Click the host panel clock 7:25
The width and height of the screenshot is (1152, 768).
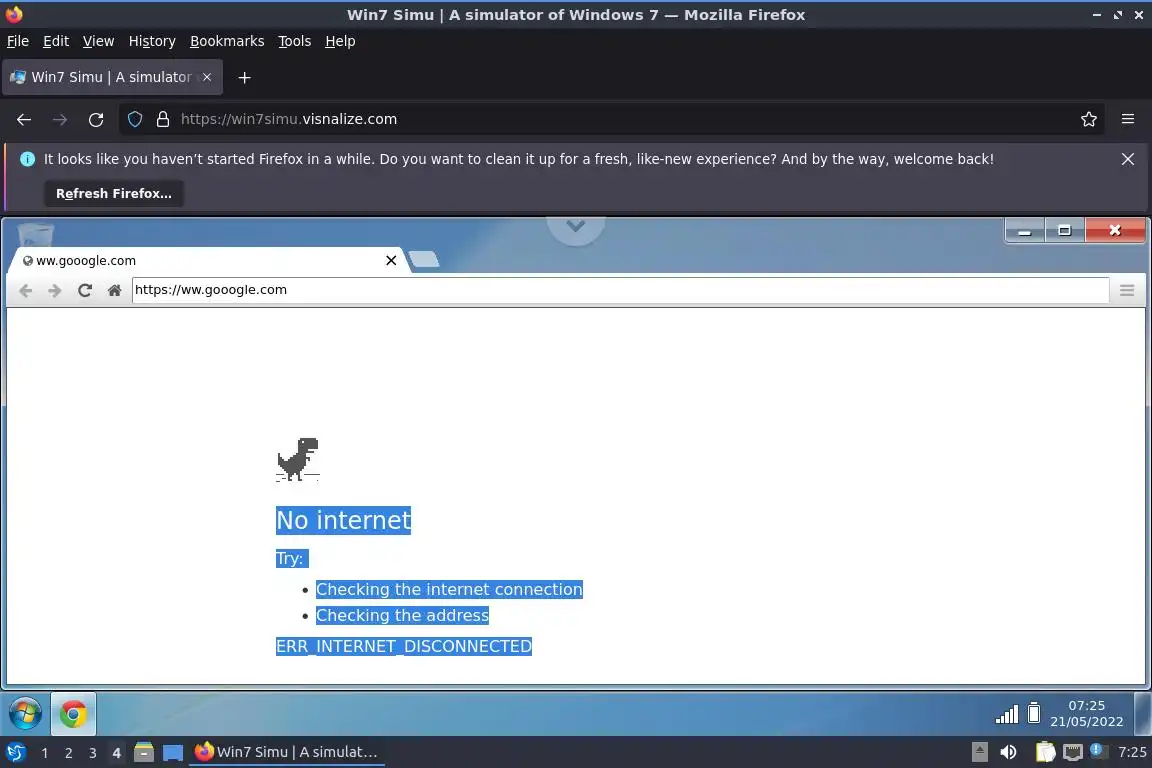click(1132, 752)
